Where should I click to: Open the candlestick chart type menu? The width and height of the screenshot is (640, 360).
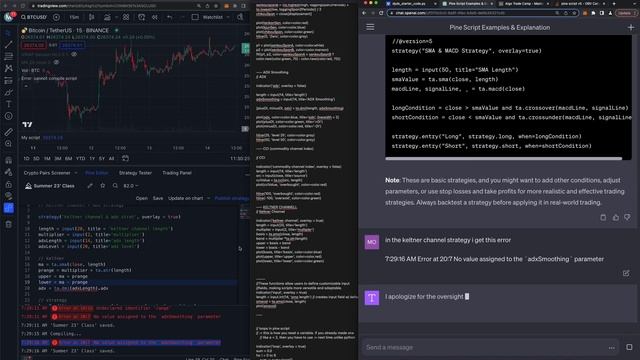91,17
